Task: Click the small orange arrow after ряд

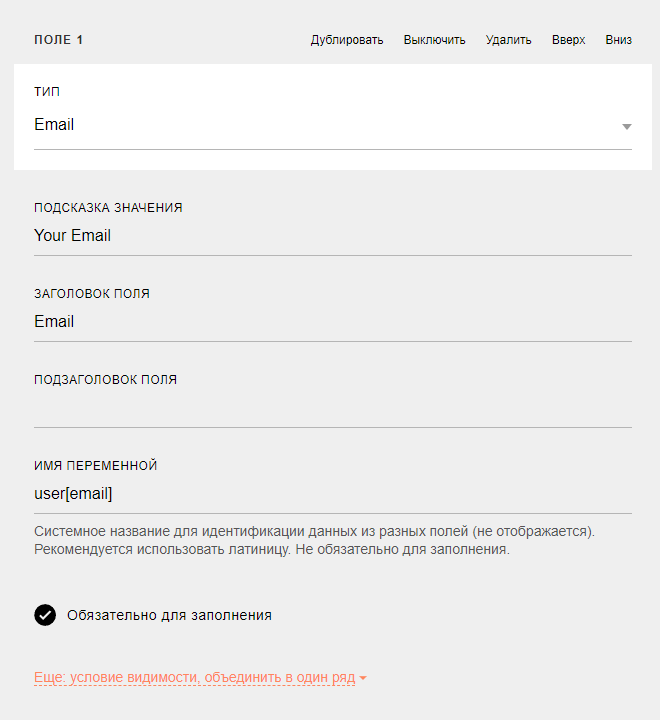Action: point(363,678)
